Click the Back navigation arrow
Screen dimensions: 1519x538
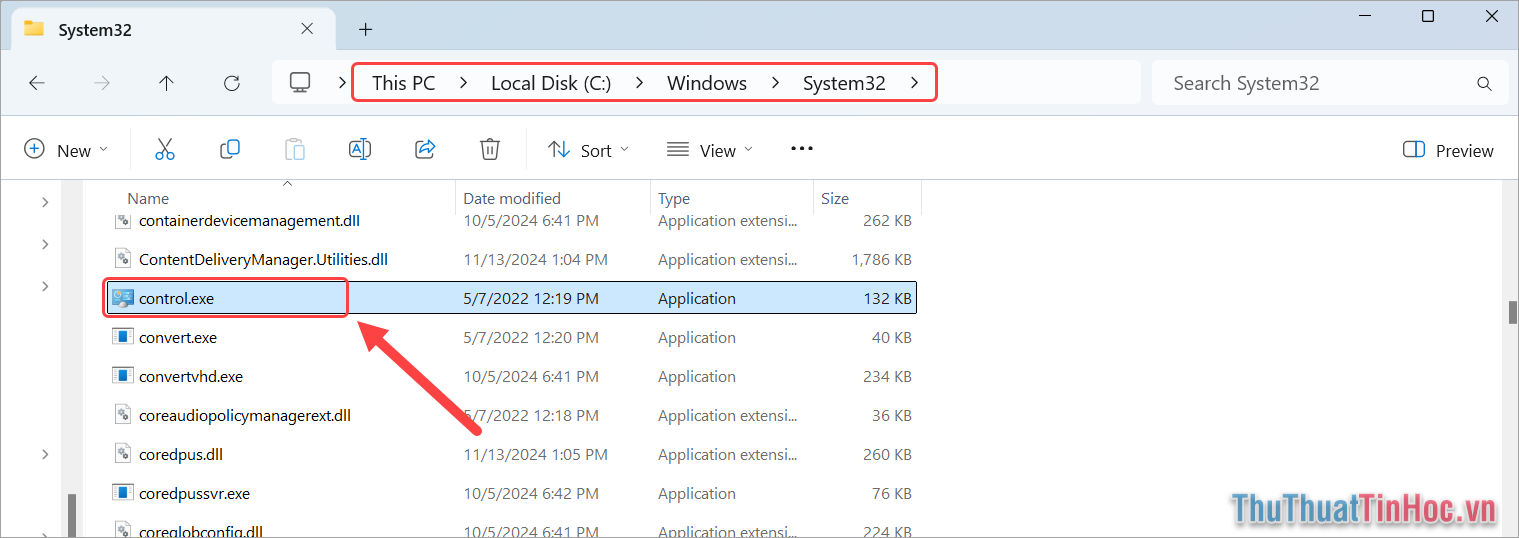click(x=37, y=83)
